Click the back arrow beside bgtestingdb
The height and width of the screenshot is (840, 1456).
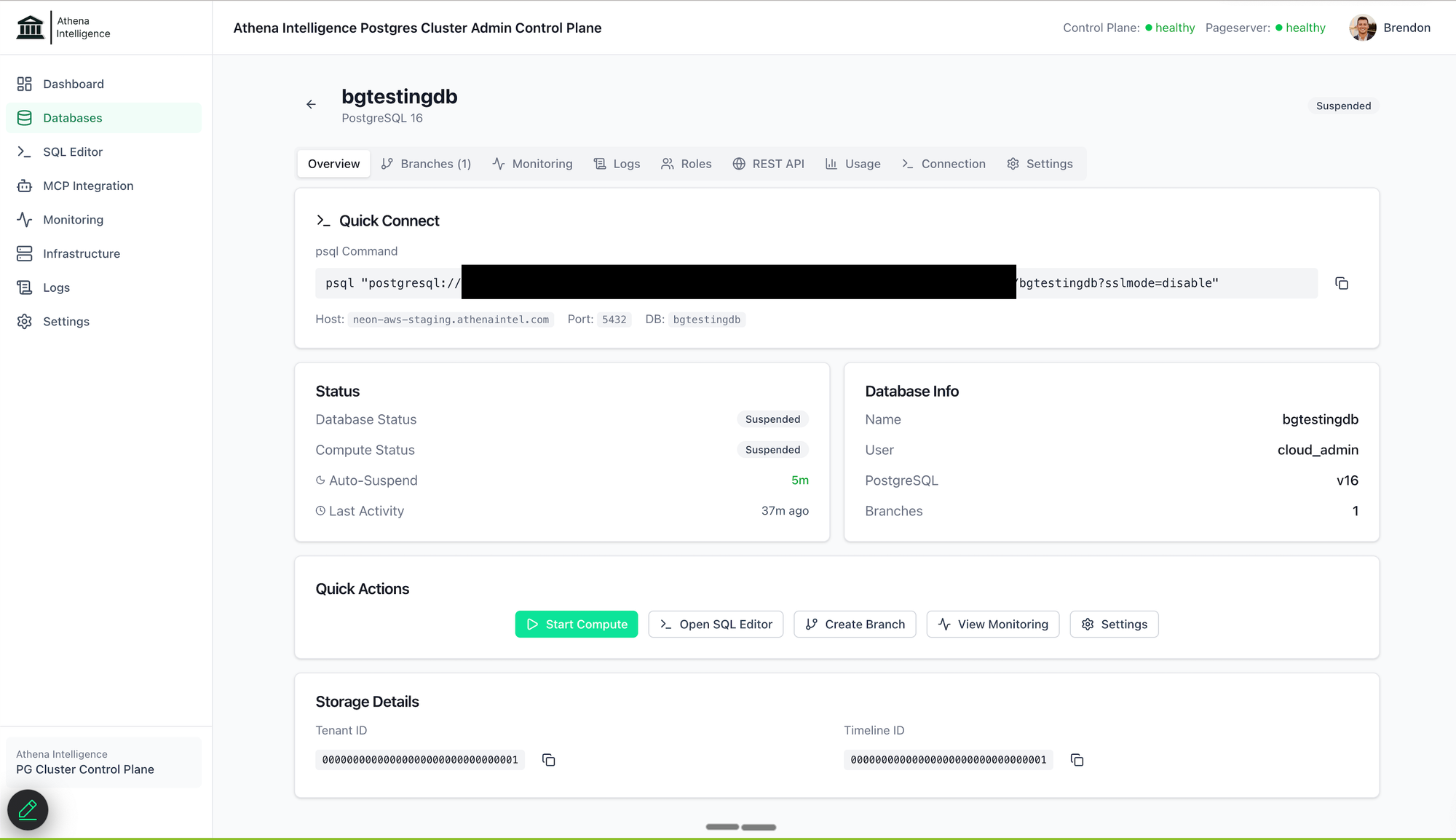tap(311, 105)
